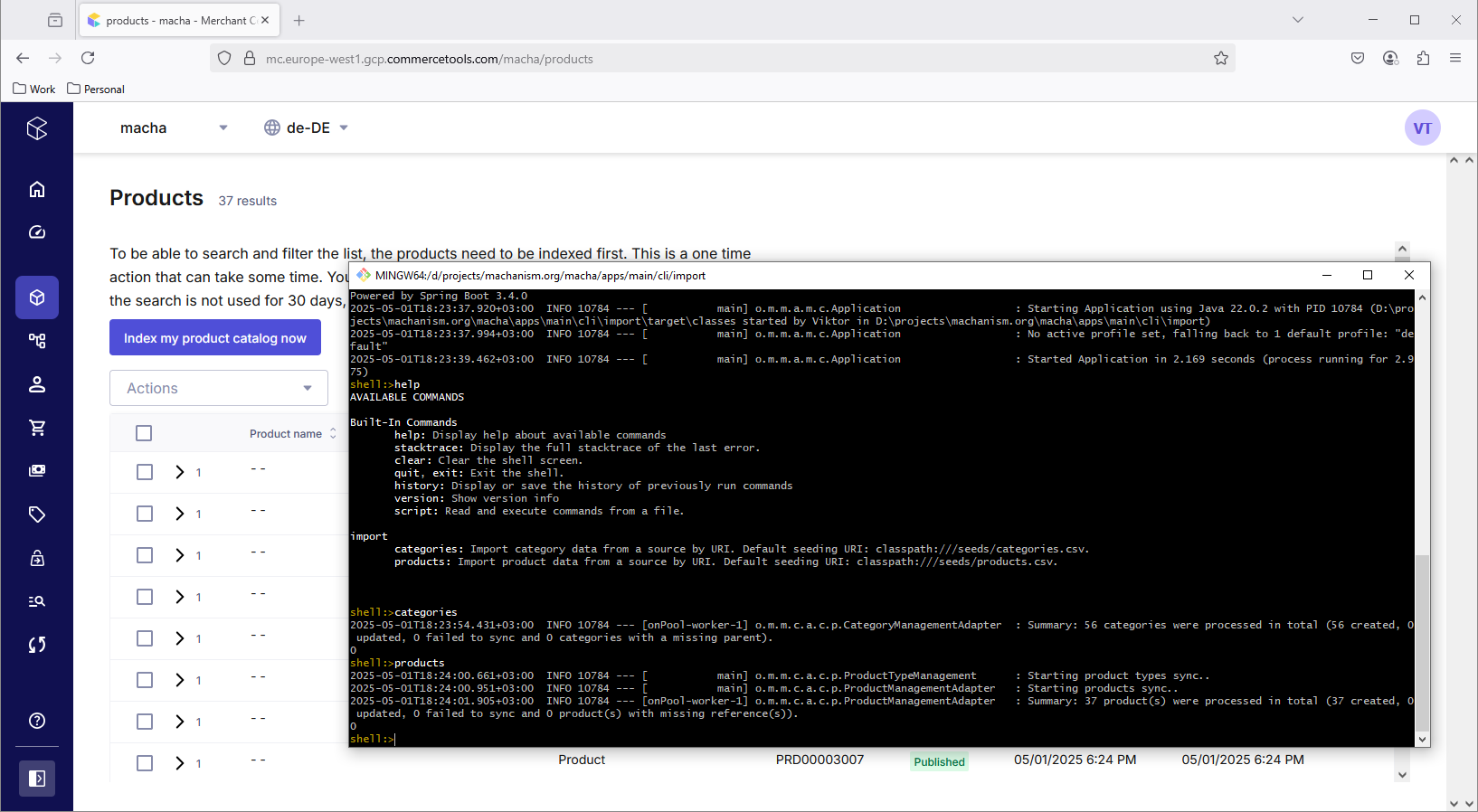Click the products table scroll-down arrow
This screenshot has width=1478, height=812.
pyautogui.click(x=1402, y=775)
